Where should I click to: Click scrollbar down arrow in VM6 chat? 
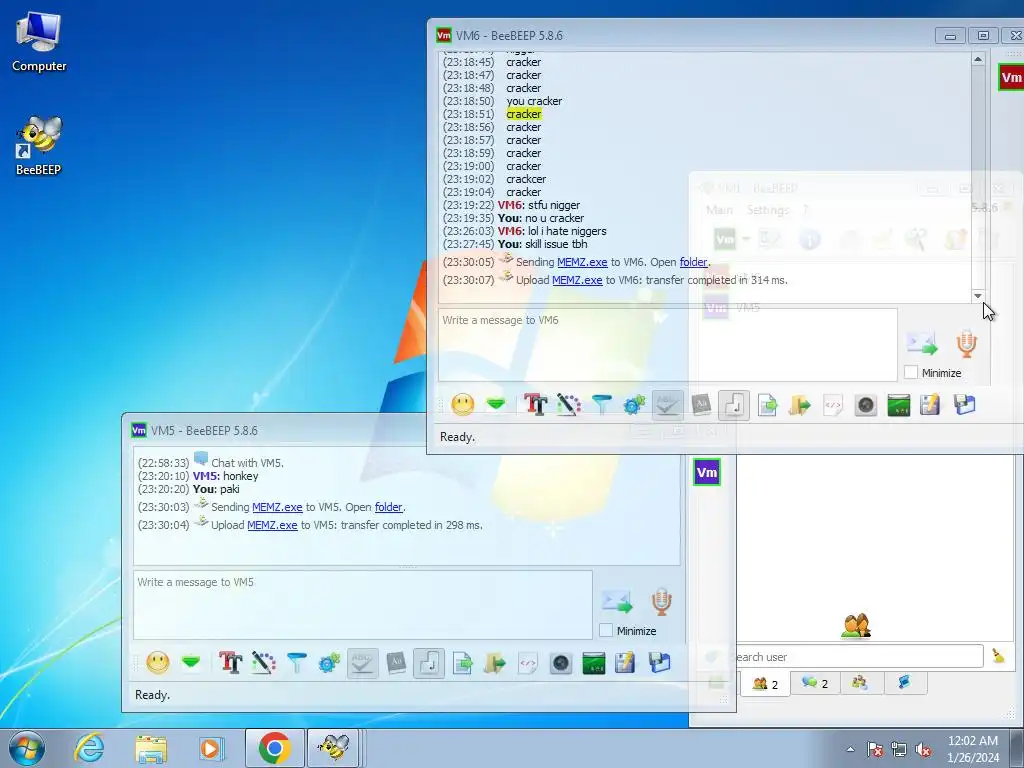978,296
